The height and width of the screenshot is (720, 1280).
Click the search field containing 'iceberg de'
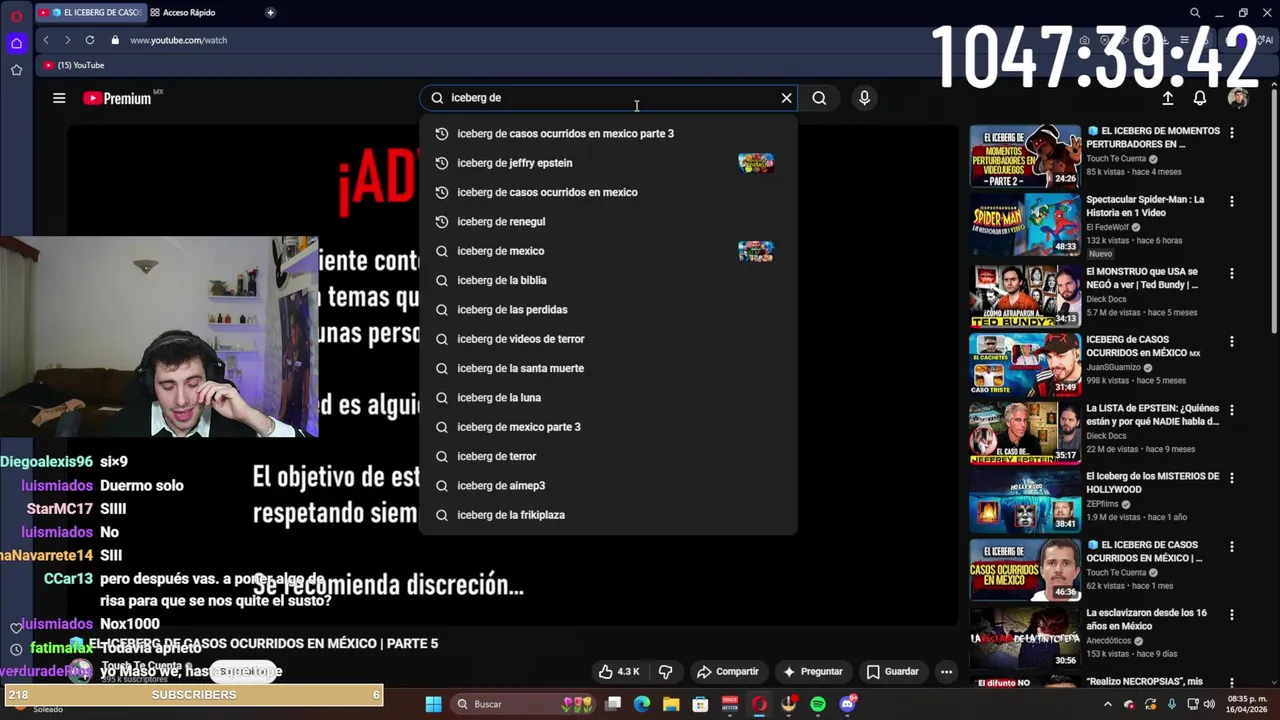tap(609, 98)
